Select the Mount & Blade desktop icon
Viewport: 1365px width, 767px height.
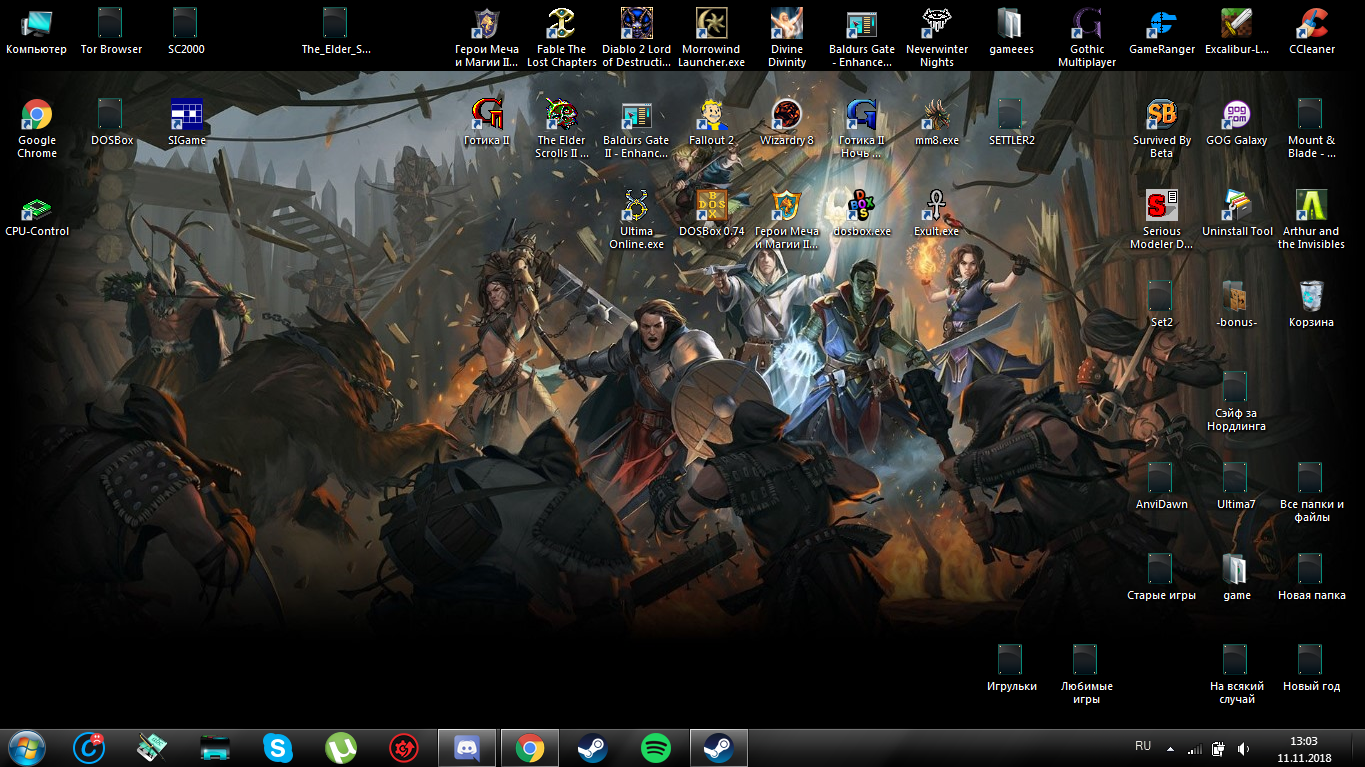(1312, 129)
